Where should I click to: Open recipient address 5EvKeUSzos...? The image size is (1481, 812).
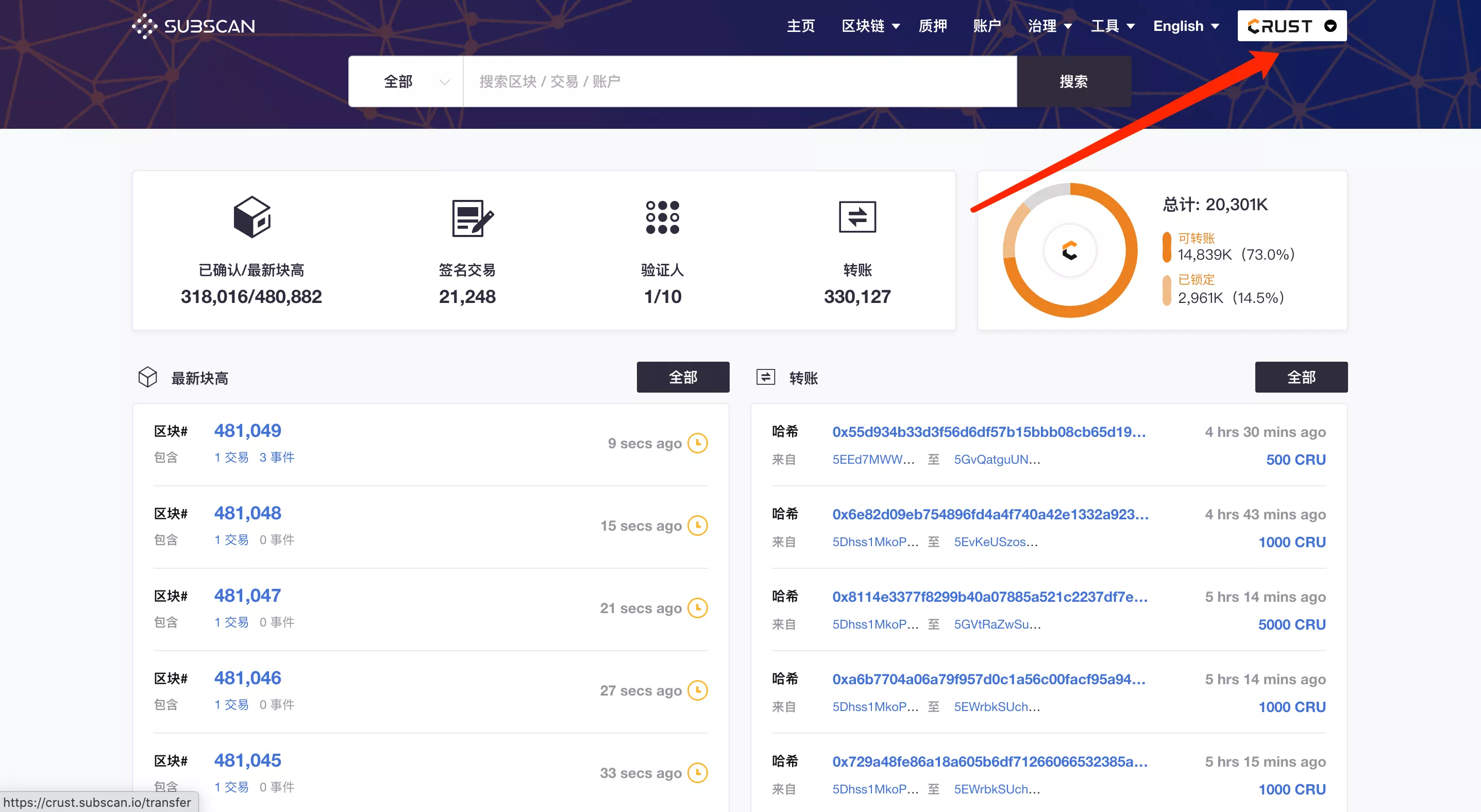click(x=996, y=542)
